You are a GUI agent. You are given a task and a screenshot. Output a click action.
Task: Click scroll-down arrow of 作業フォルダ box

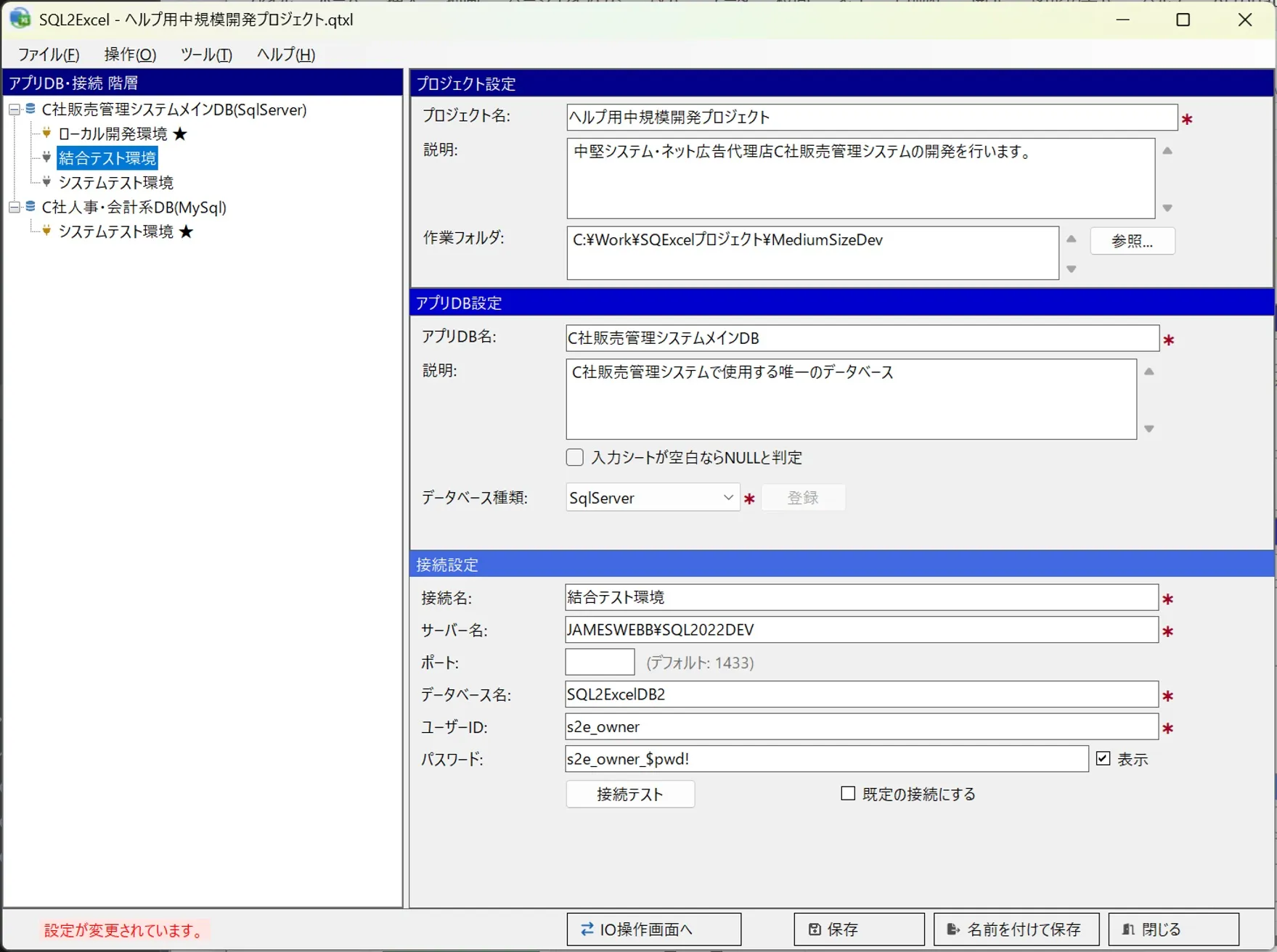click(x=1072, y=269)
